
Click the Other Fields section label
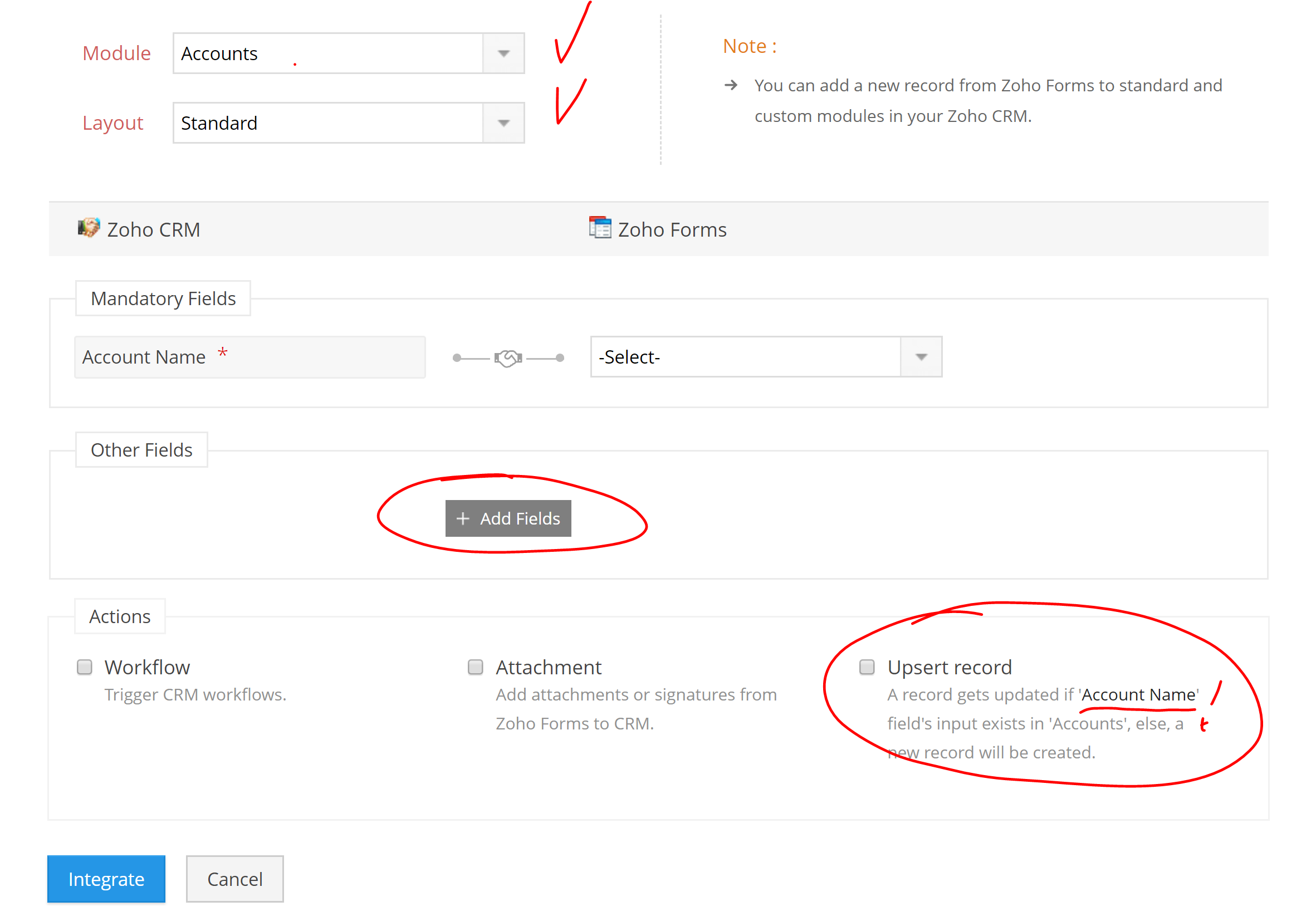coord(141,450)
